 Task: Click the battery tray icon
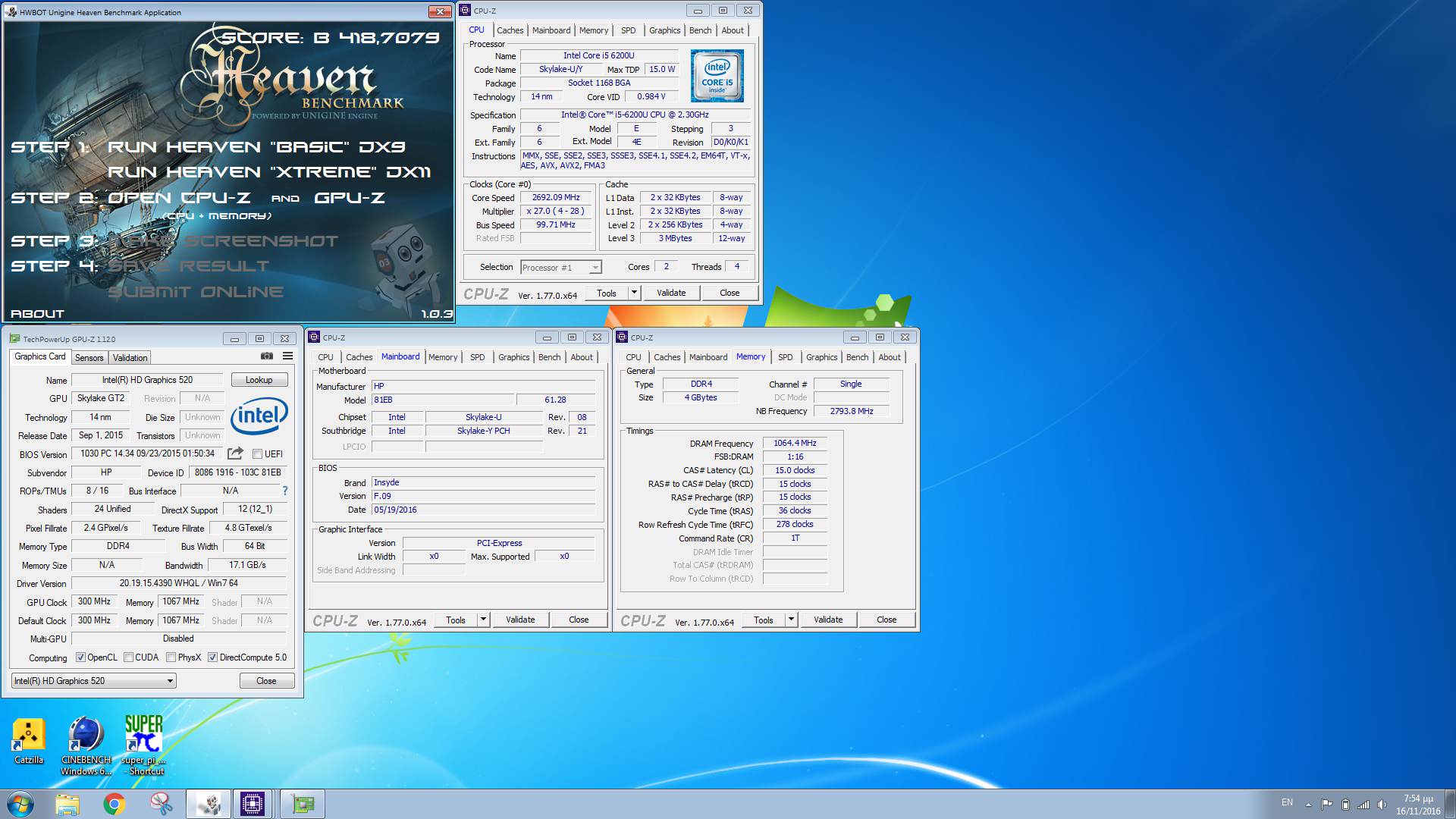coord(1345,804)
